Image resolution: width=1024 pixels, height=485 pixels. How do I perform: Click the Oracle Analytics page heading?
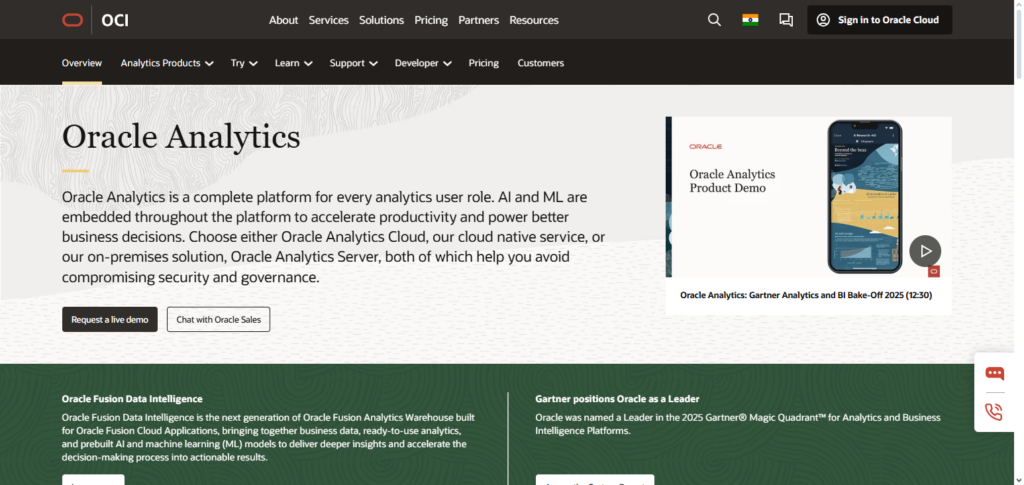(x=181, y=137)
